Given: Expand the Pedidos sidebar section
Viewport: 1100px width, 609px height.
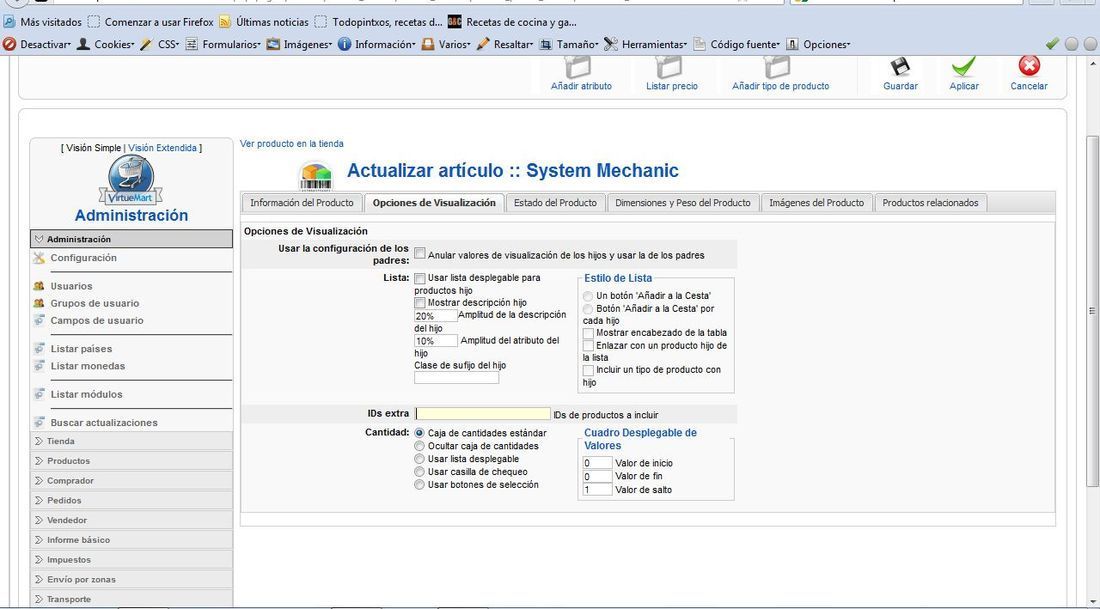Looking at the screenshot, I should click(x=131, y=500).
